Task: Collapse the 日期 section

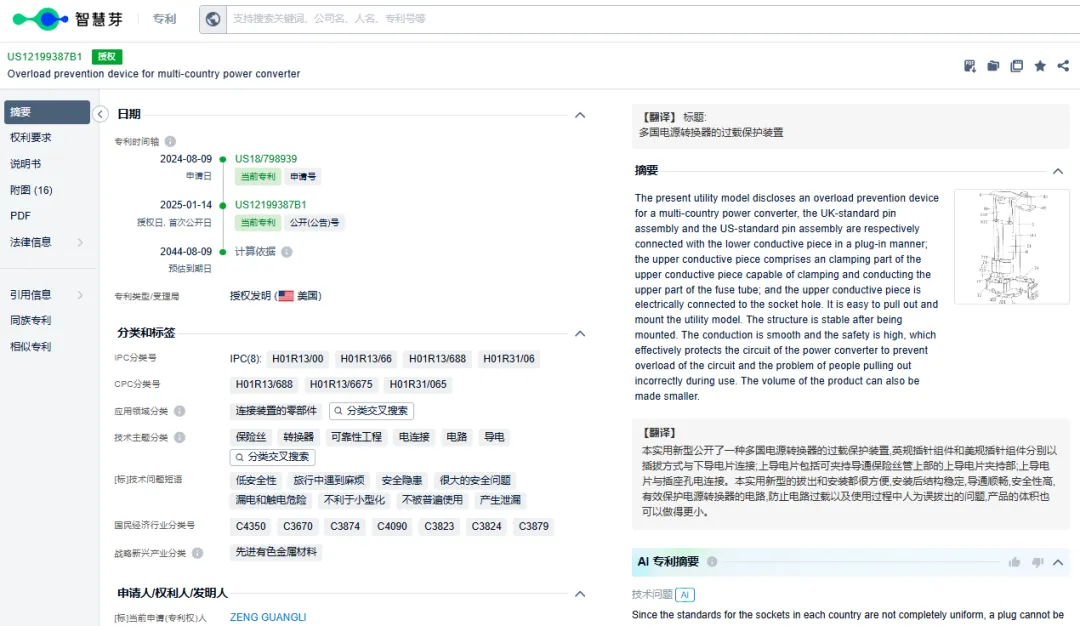Action: pos(580,115)
